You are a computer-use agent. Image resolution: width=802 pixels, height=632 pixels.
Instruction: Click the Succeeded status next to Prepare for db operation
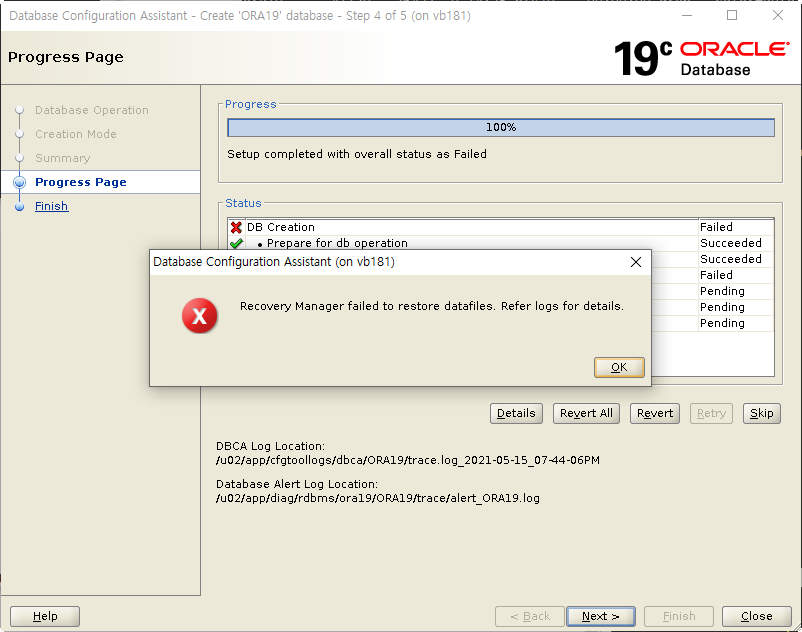[x=730, y=243]
